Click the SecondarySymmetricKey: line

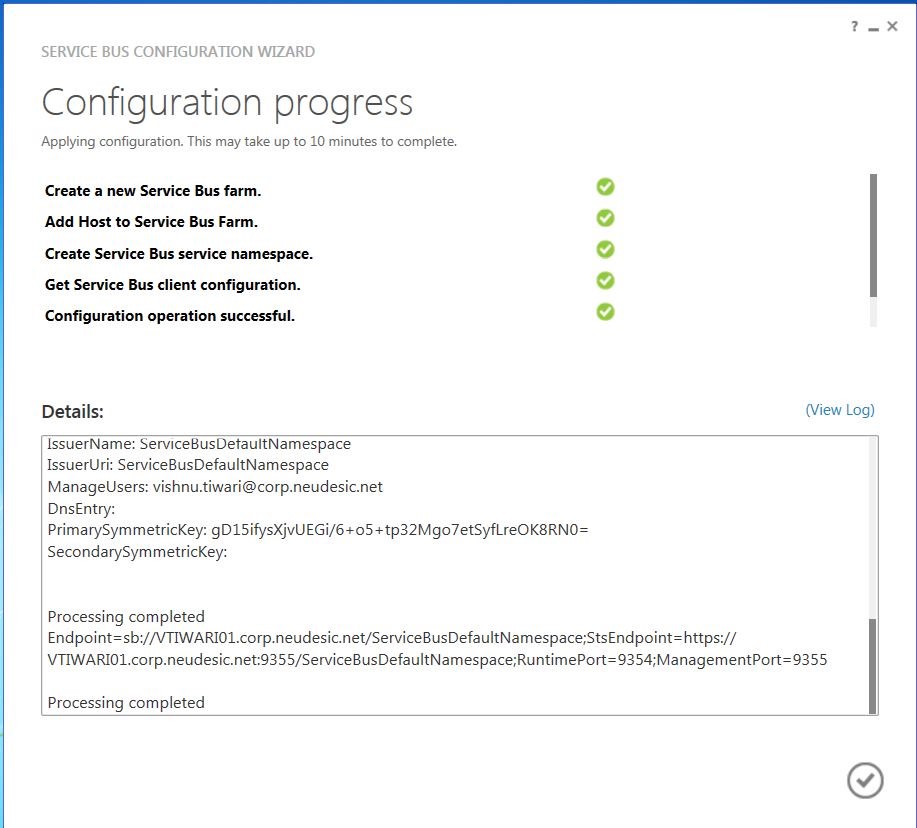[137, 551]
